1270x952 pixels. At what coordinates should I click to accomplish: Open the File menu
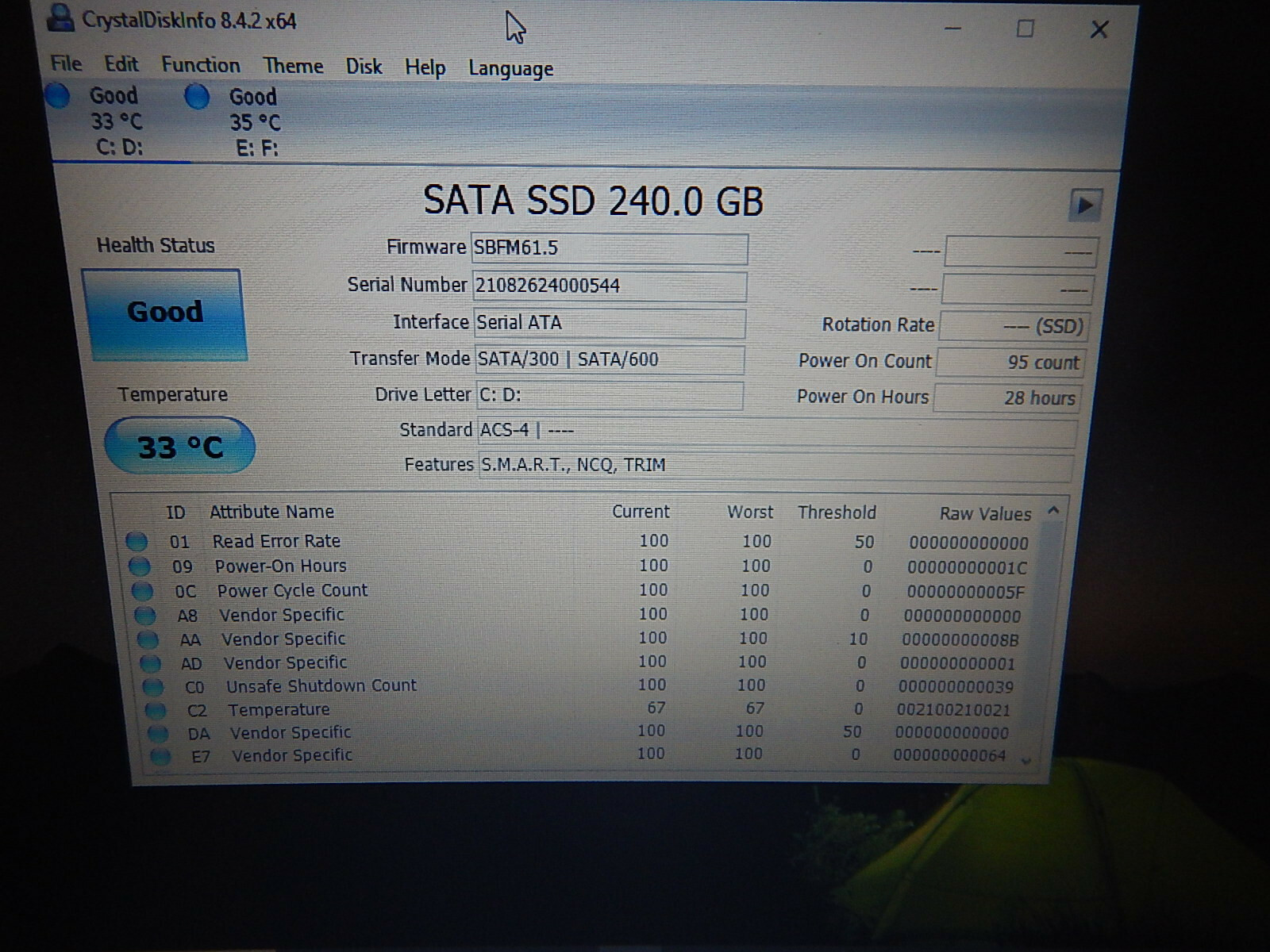(x=66, y=63)
